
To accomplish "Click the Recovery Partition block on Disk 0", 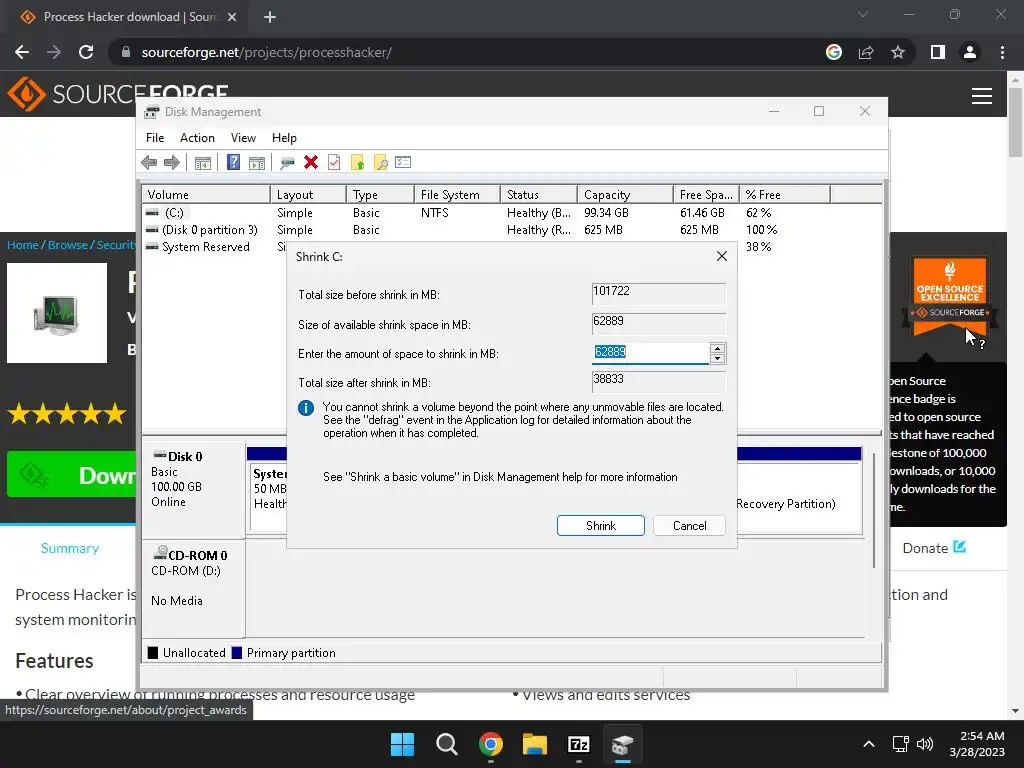I will tap(798, 499).
